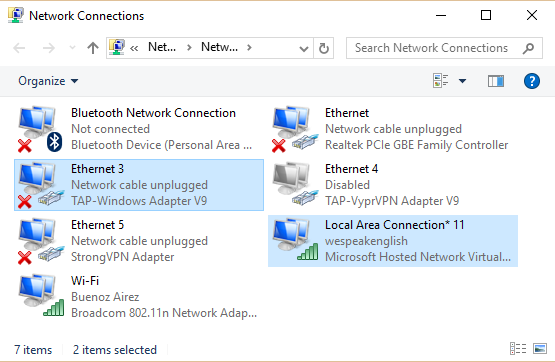Close the Network Connections window
Viewport: 555px width, 362px height.
pos(532,15)
